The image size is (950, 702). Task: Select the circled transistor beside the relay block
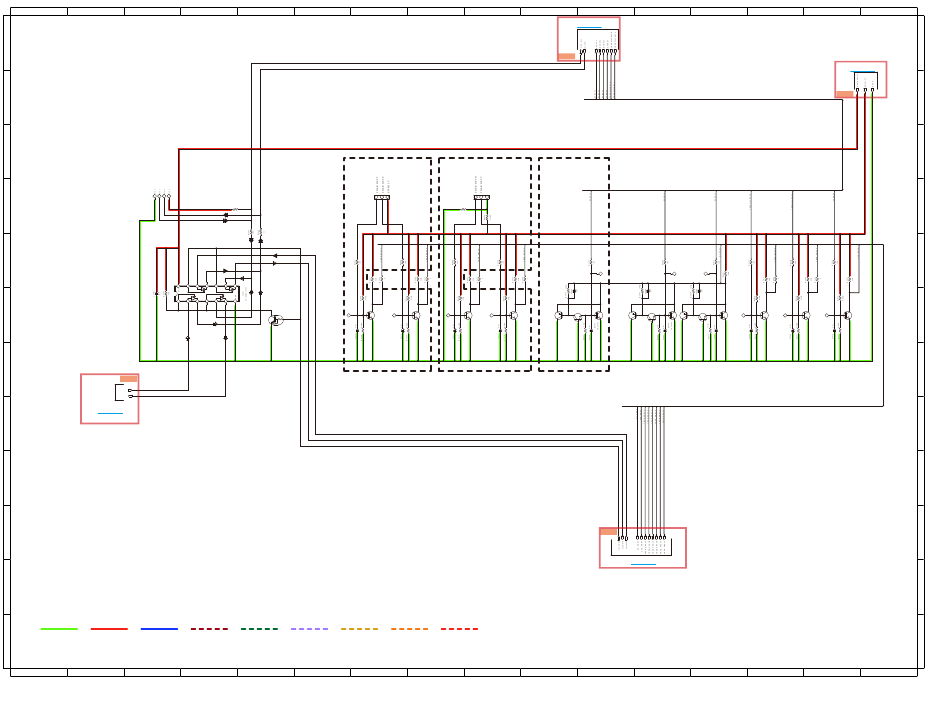click(275, 320)
